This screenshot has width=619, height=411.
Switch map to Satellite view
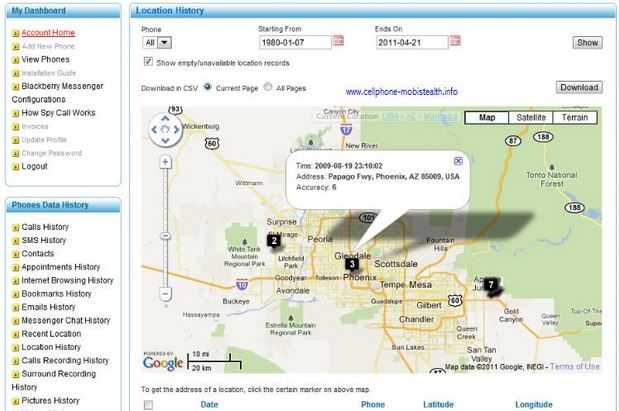(531, 117)
